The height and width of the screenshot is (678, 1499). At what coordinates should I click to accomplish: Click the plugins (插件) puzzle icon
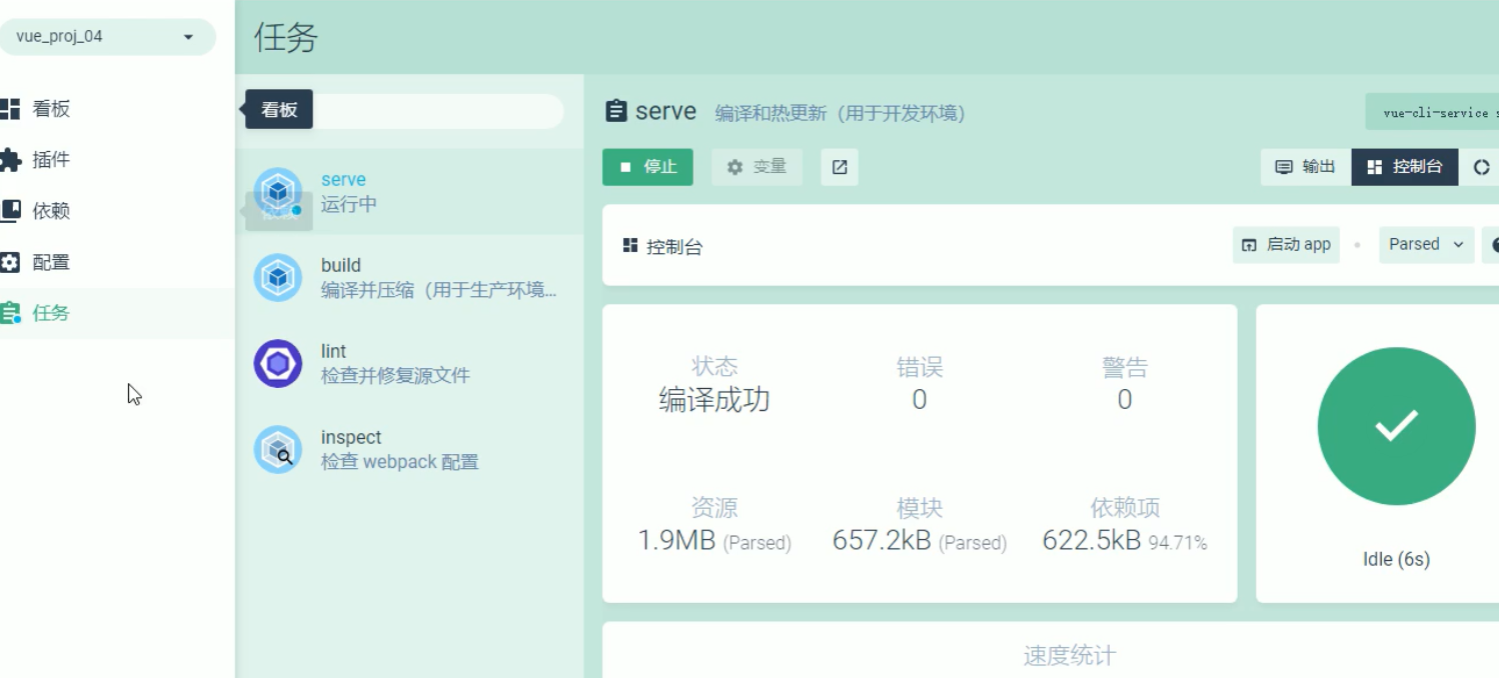pyautogui.click(x=10, y=160)
